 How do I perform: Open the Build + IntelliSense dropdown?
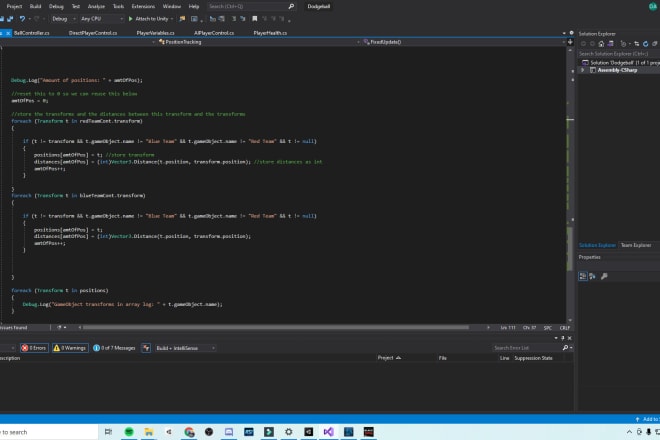tap(185, 348)
